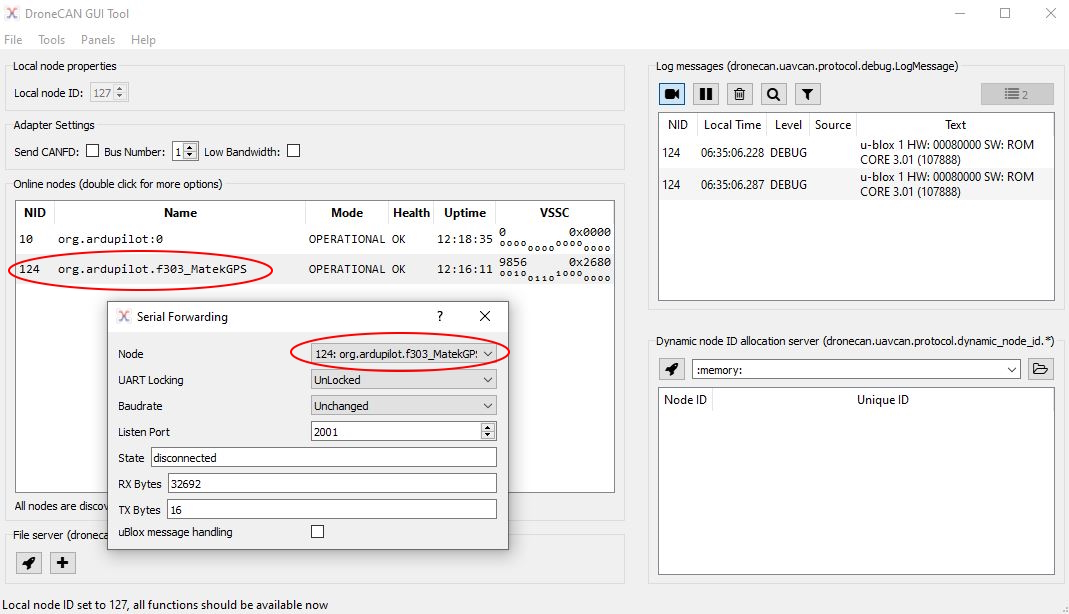Open log message search magnifier
This screenshot has height=614, width=1069.
pyautogui.click(x=773, y=94)
